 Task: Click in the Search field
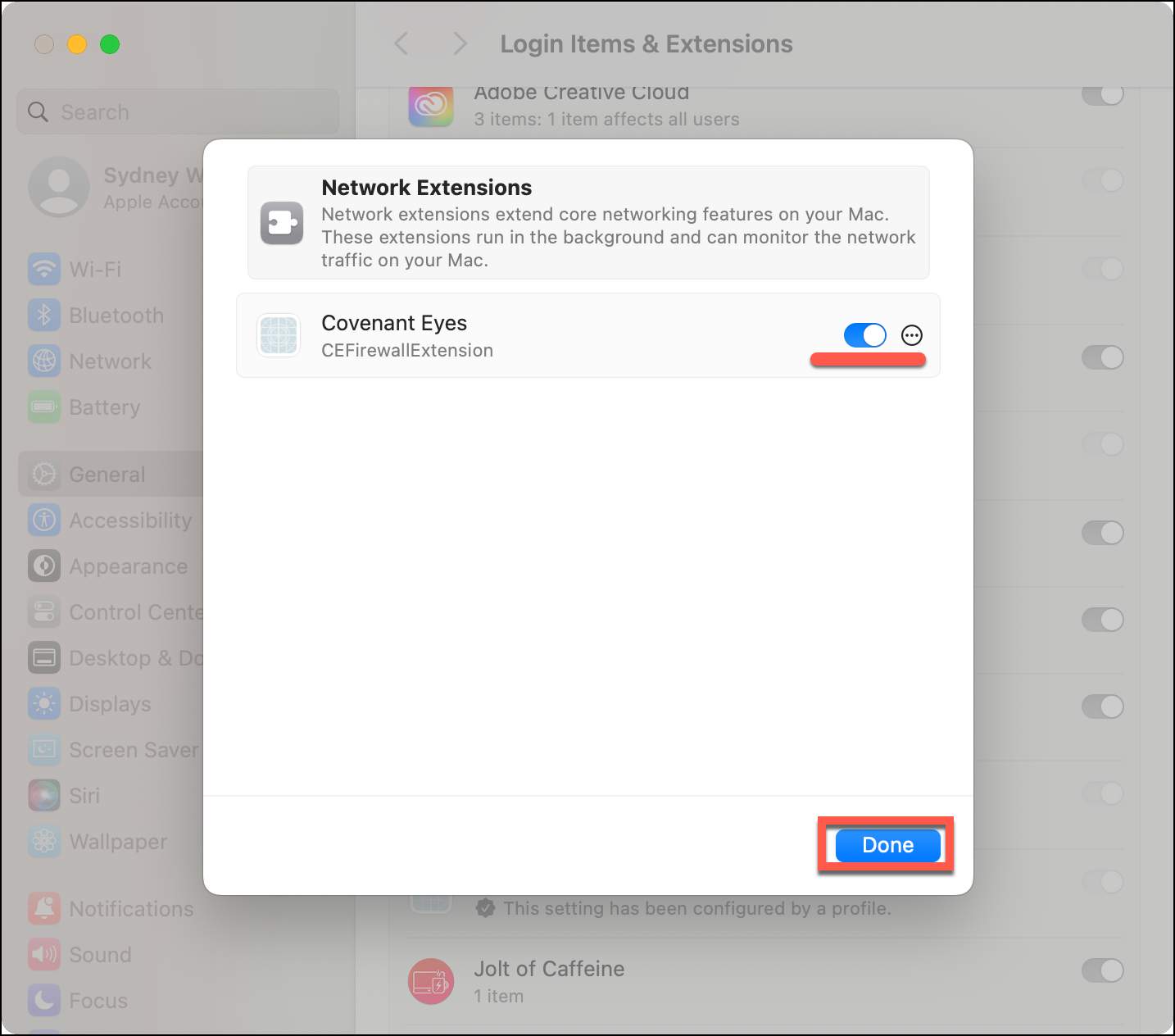(x=178, y=111)
